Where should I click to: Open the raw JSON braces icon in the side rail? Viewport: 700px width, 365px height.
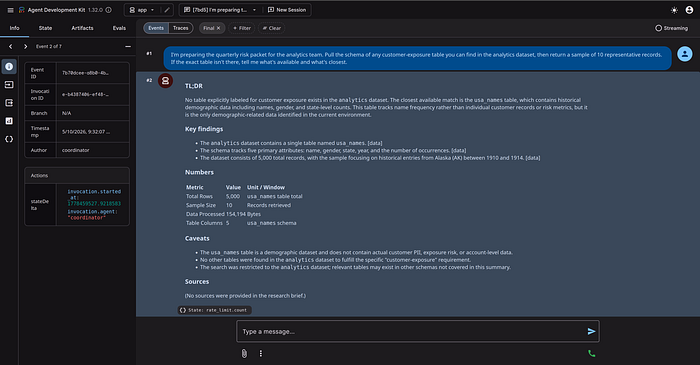[x=9, y=139]
